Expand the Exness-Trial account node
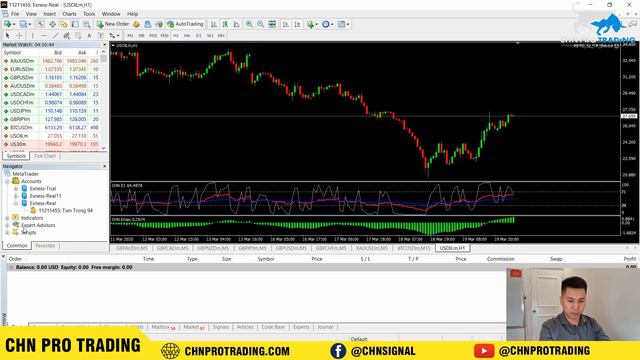This screenshot has width=640, height=360. [16, 189]
